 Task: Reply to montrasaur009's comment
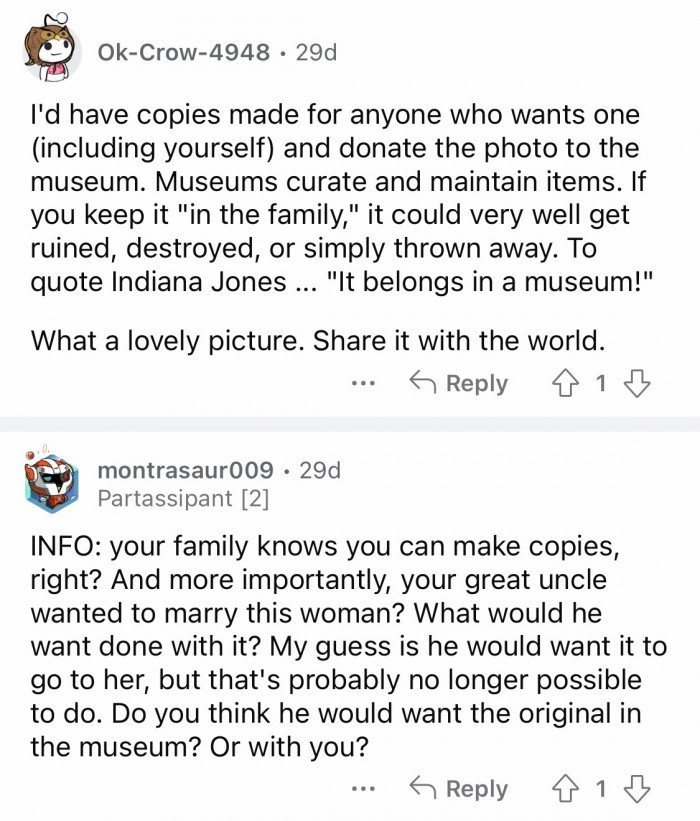pyautogui.click(x=459, y=789)
